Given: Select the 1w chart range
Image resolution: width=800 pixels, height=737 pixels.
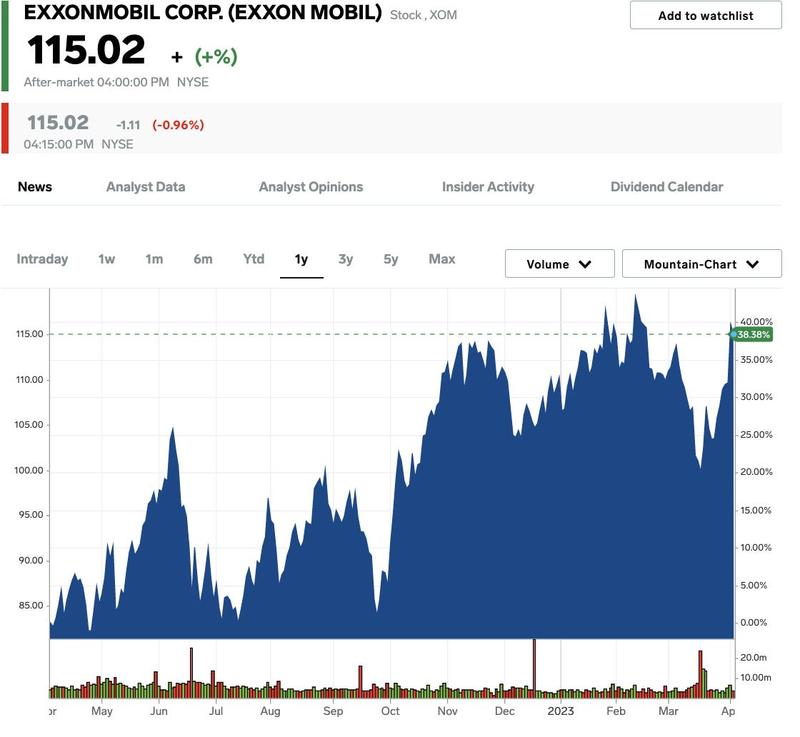Looking at the screenshot, I should coord(107,259).
